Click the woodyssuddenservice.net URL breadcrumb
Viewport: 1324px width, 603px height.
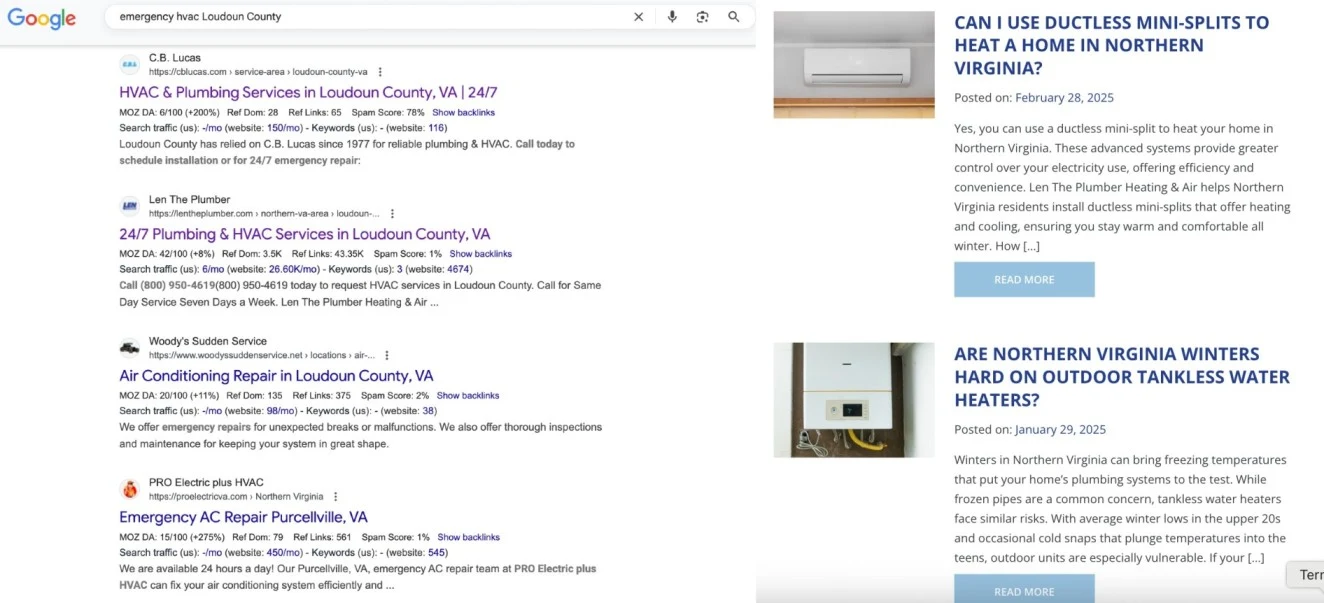262,355
